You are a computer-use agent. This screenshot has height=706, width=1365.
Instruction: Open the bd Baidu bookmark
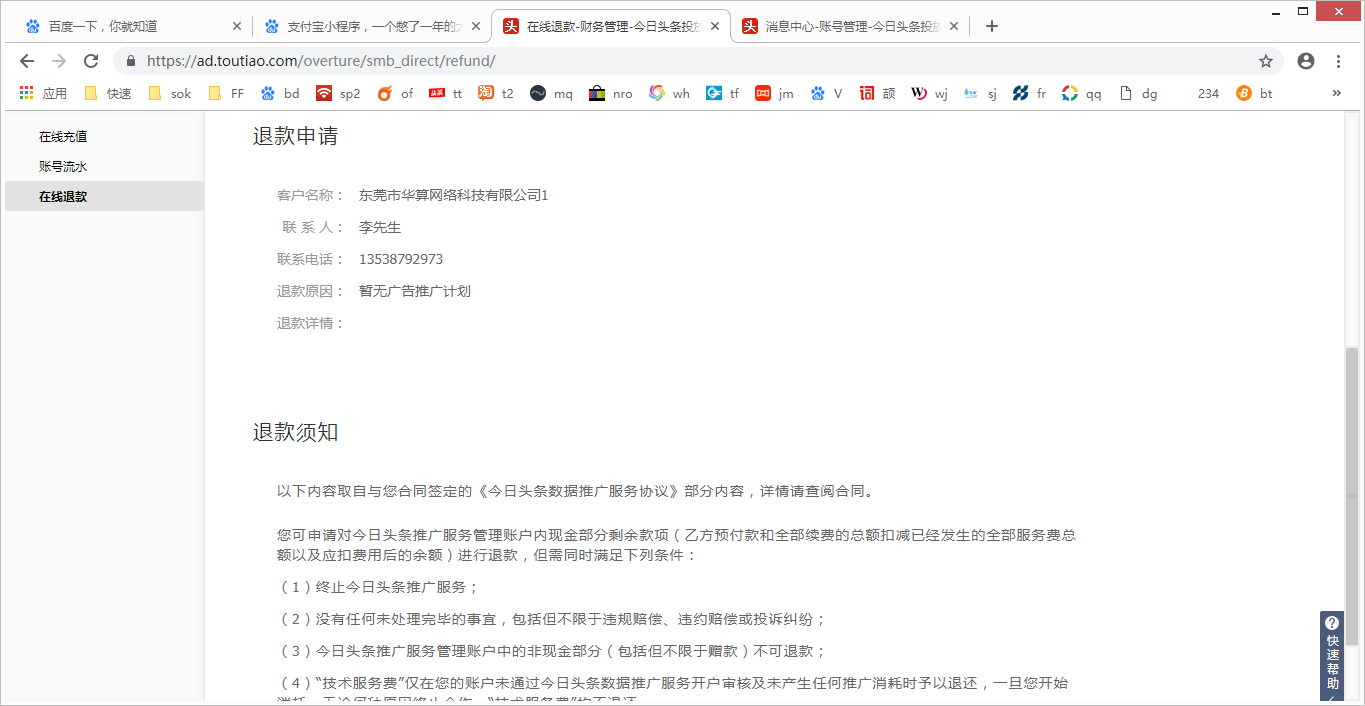(280, 93)
